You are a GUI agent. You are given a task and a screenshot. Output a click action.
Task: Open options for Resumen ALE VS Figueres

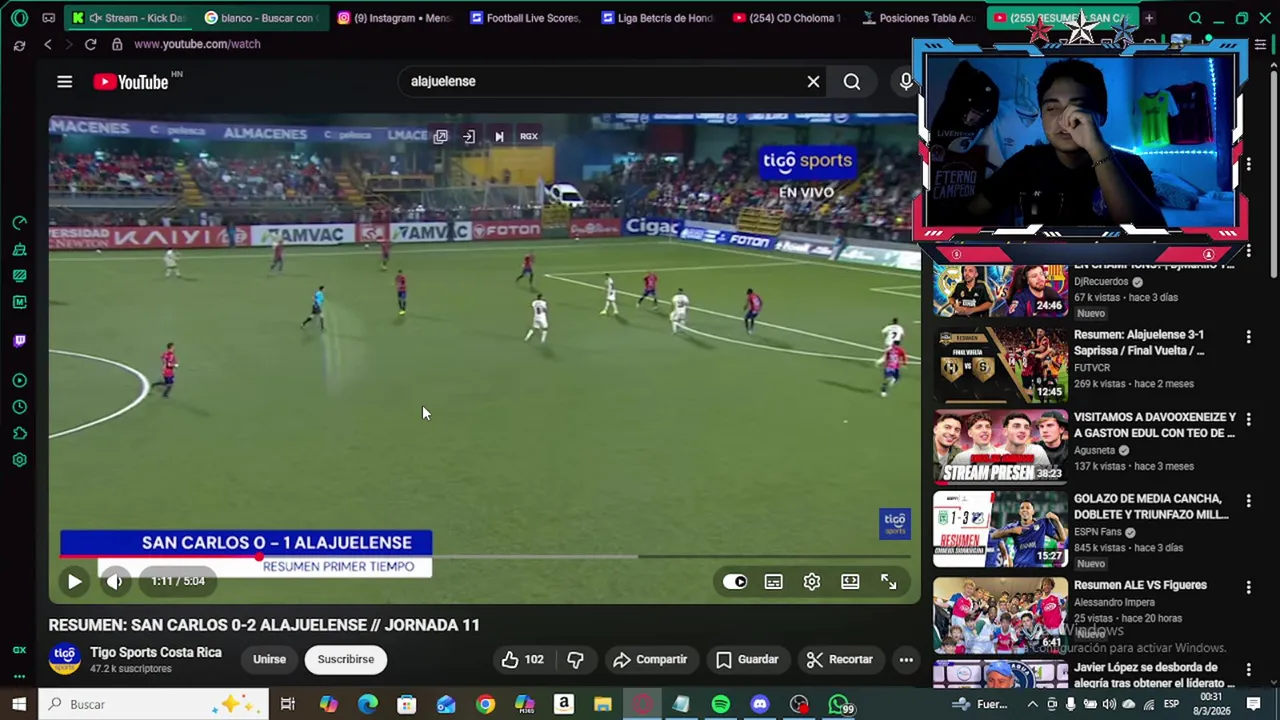click(x=1248, y=587)
